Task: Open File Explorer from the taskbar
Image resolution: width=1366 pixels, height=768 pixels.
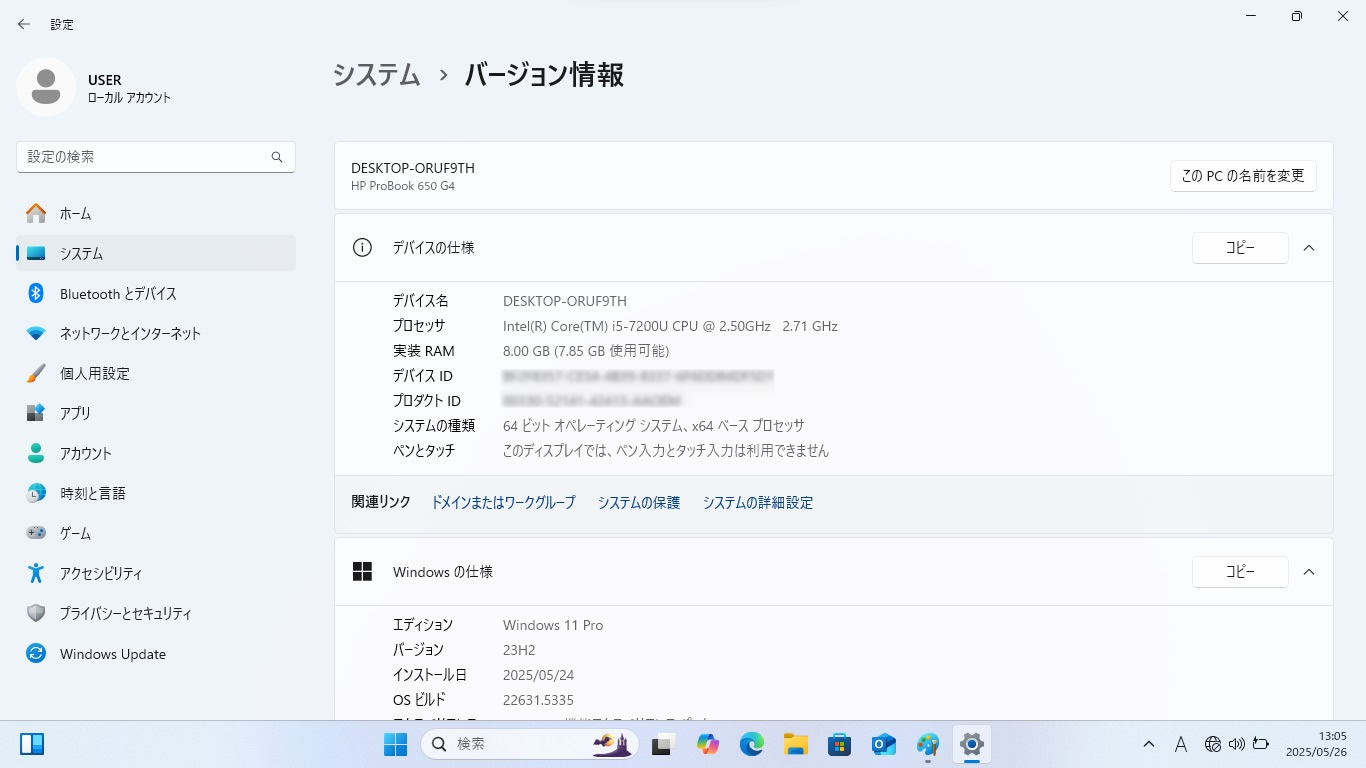Action: click(x=796, y=744)
